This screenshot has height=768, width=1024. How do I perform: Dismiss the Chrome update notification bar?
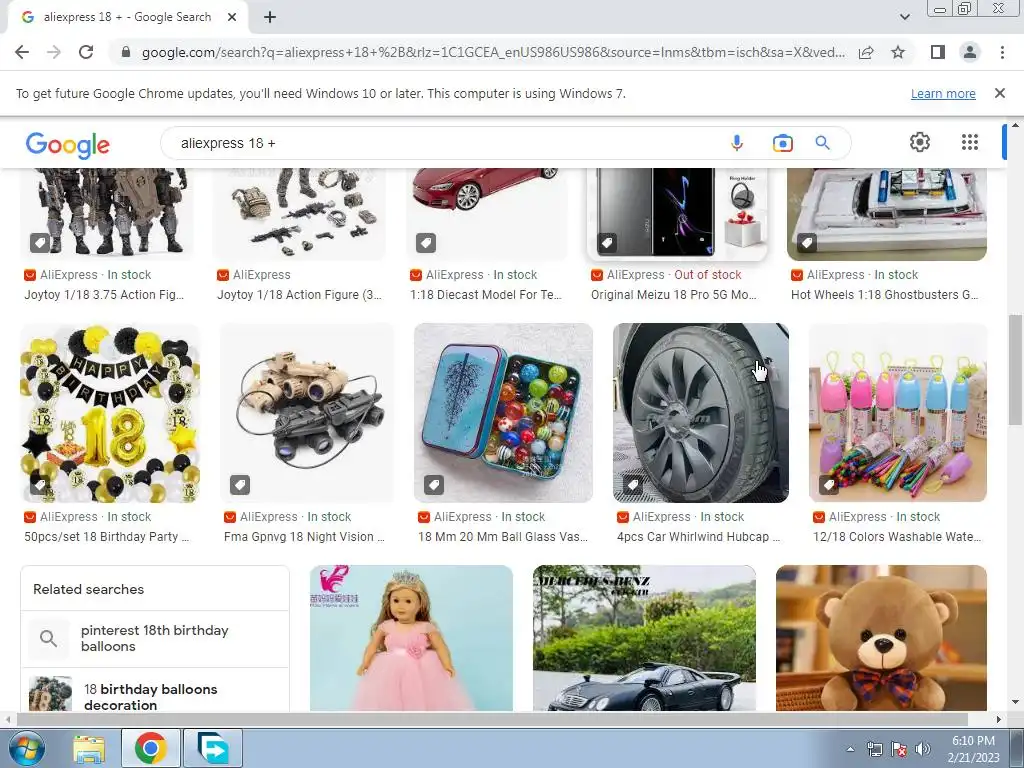[999, 93]
